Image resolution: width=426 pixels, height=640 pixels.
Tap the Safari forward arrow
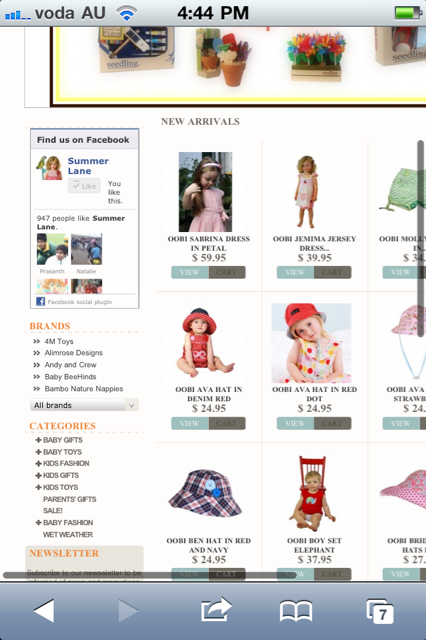(x=128, y=610)
